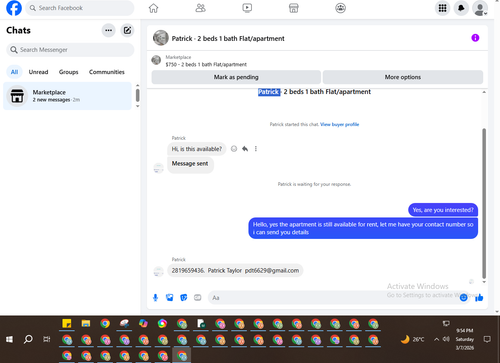Open the Marketplace icon in top navigation
The width and height of the screenshot is (500, 363).
[294, 8]
